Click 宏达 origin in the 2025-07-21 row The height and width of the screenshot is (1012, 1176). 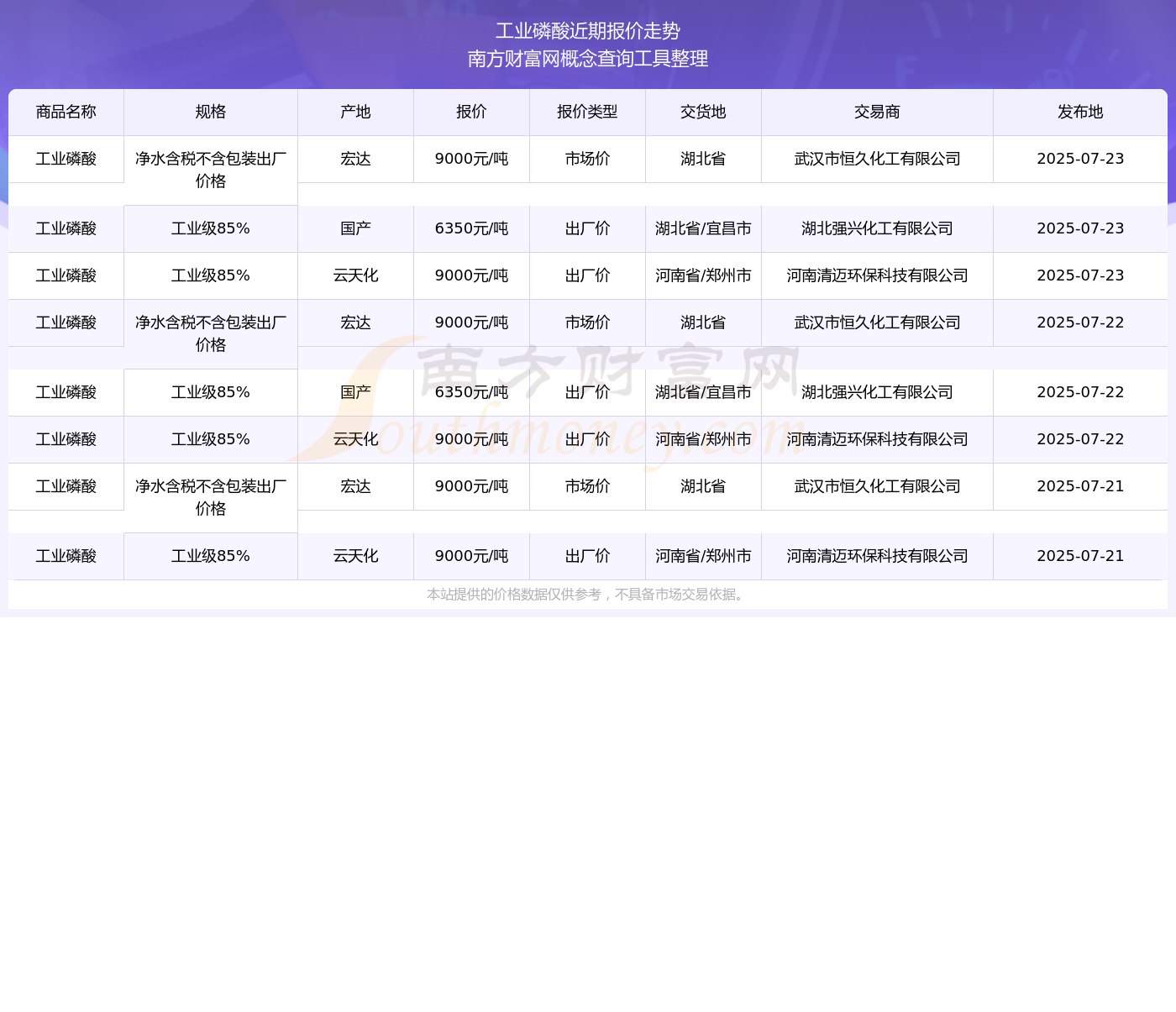(356, 486)
